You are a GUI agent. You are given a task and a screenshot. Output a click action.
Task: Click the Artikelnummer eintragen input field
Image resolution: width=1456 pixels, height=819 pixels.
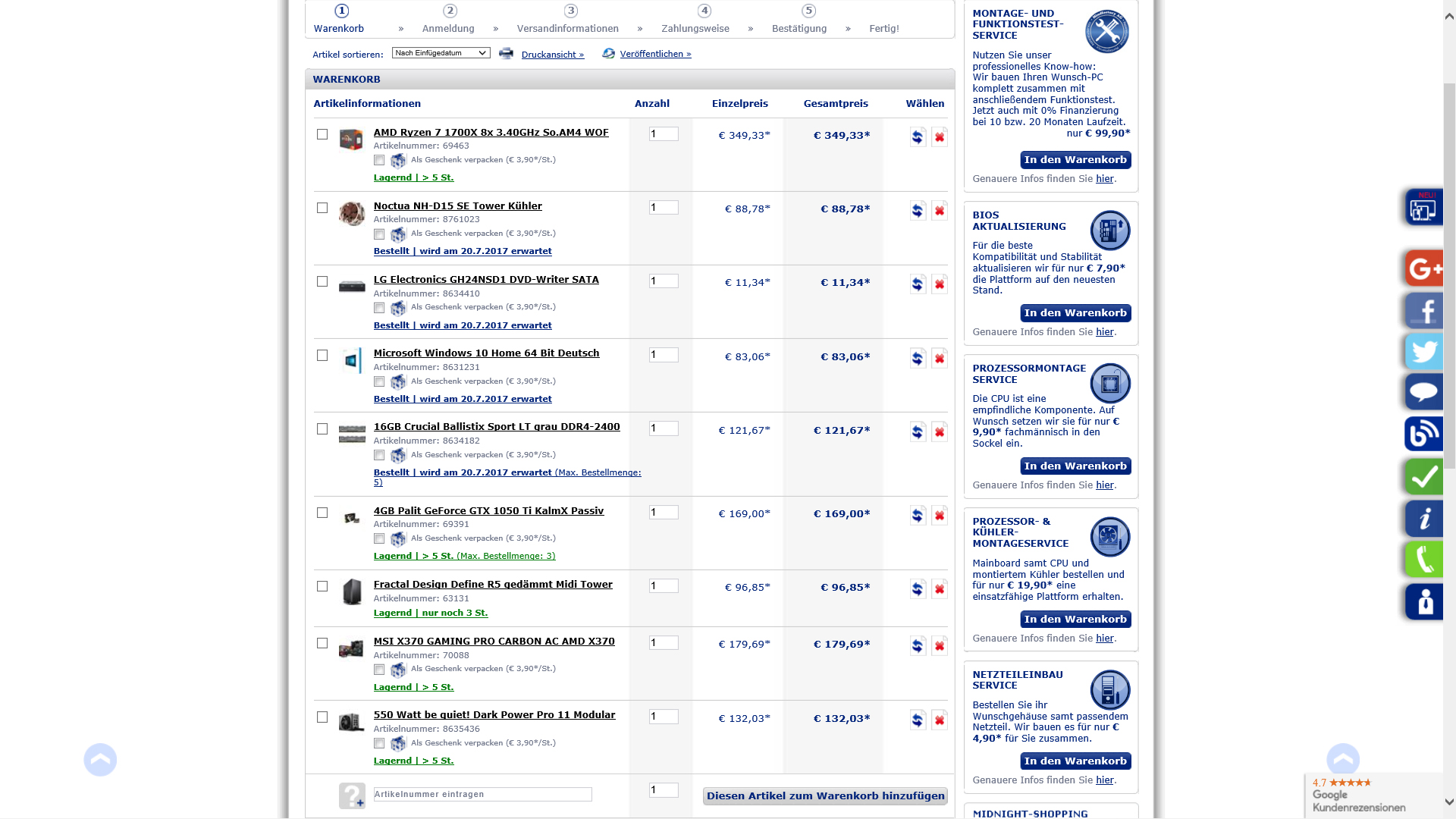(x=482, y=794)
